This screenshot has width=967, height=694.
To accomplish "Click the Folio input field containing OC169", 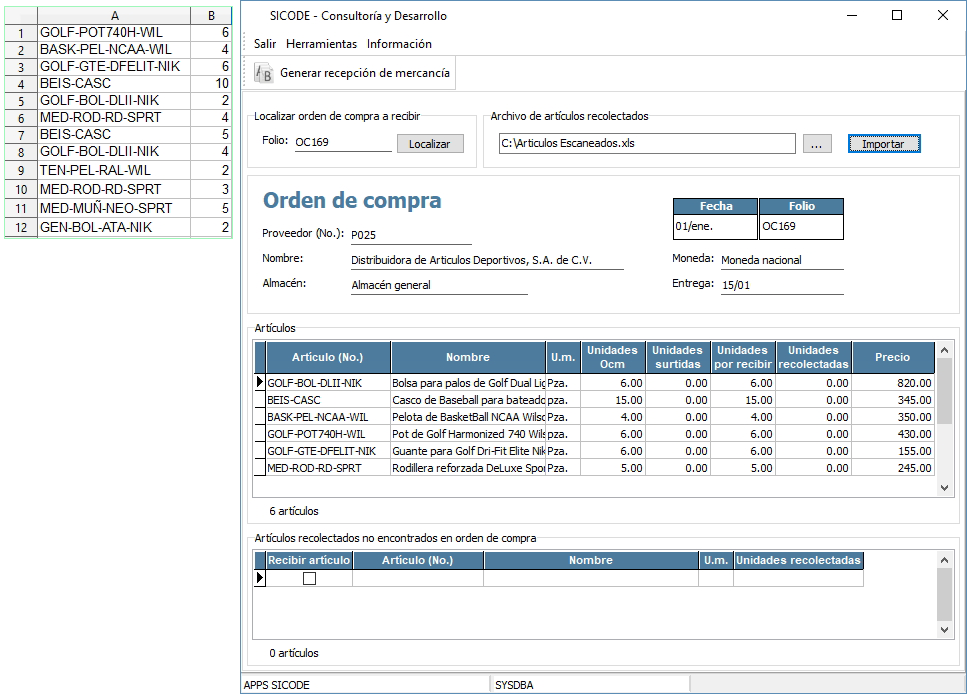I will click(x=342, y=143).
